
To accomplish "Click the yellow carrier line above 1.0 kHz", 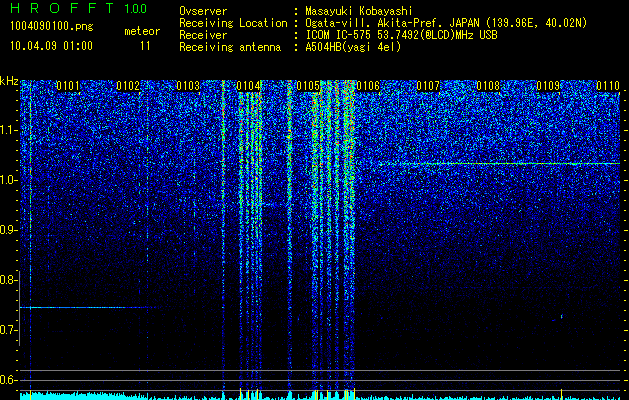I will 499,164.
